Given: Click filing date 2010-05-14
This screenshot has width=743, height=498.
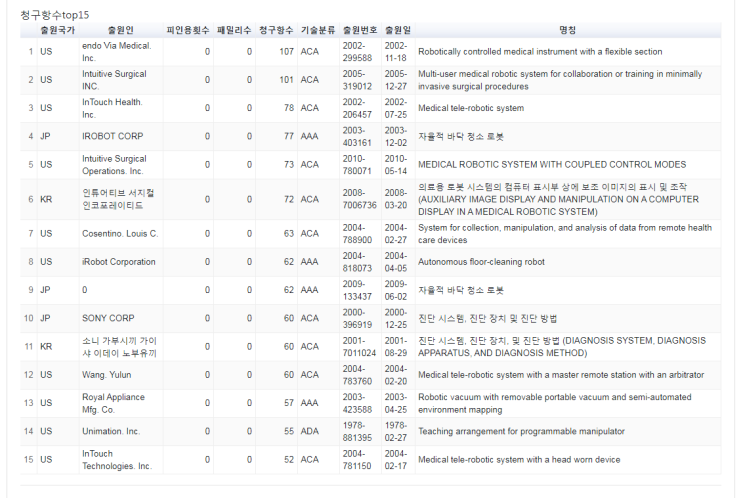Looking at the screenshot, I should click(396, 164).
